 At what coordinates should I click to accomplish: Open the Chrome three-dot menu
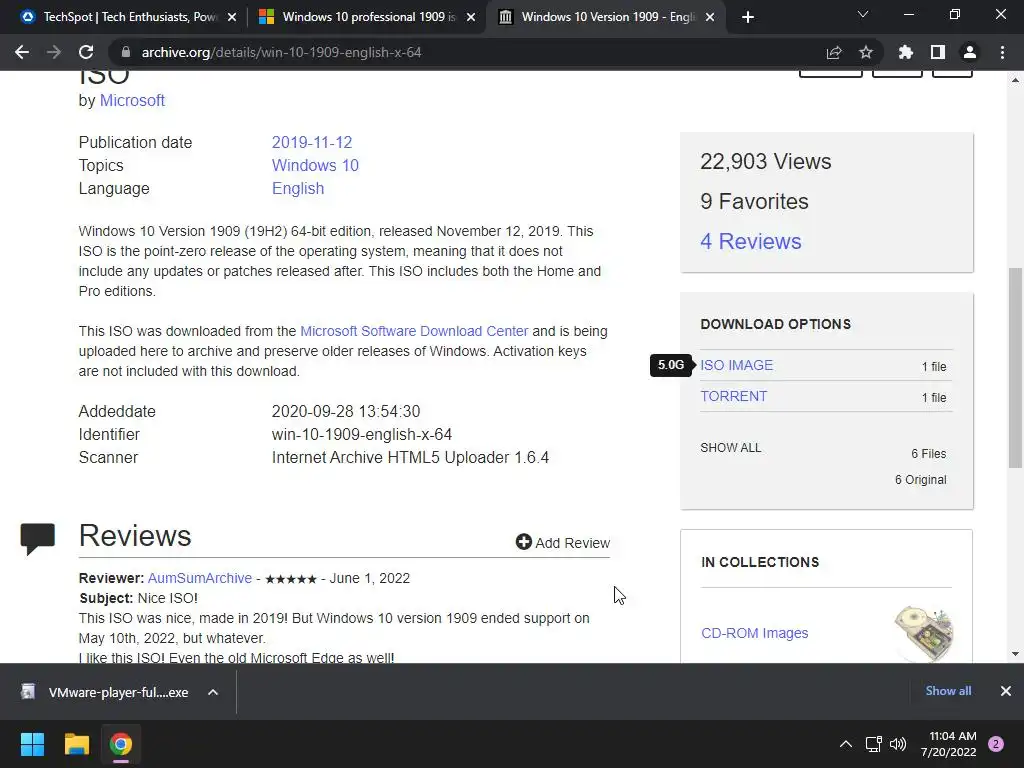[1002, 52]
